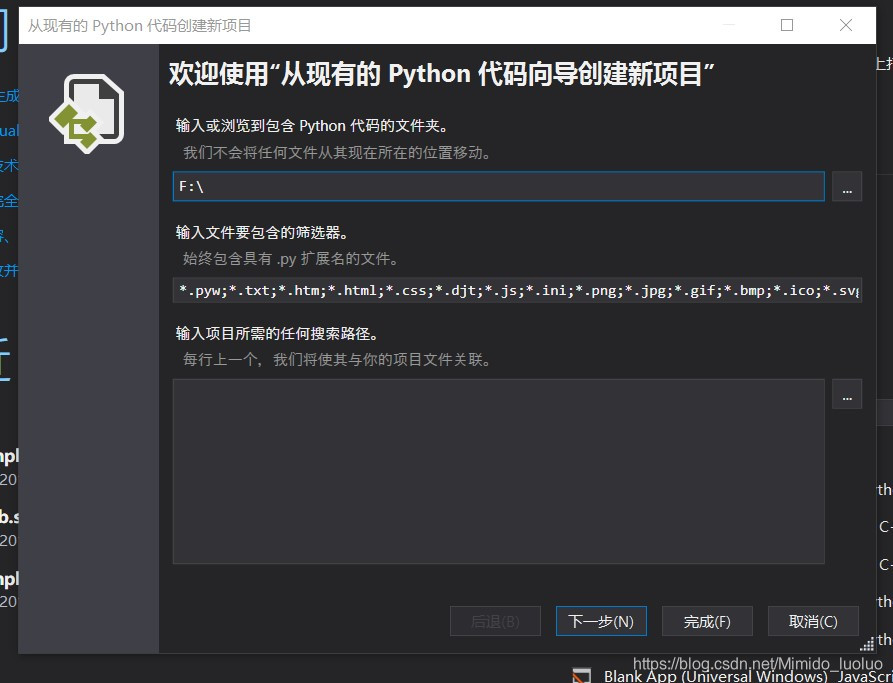The image size is (893, 683).
Task: Click the 完成(F) button
Action: click(x=707, y=621)
